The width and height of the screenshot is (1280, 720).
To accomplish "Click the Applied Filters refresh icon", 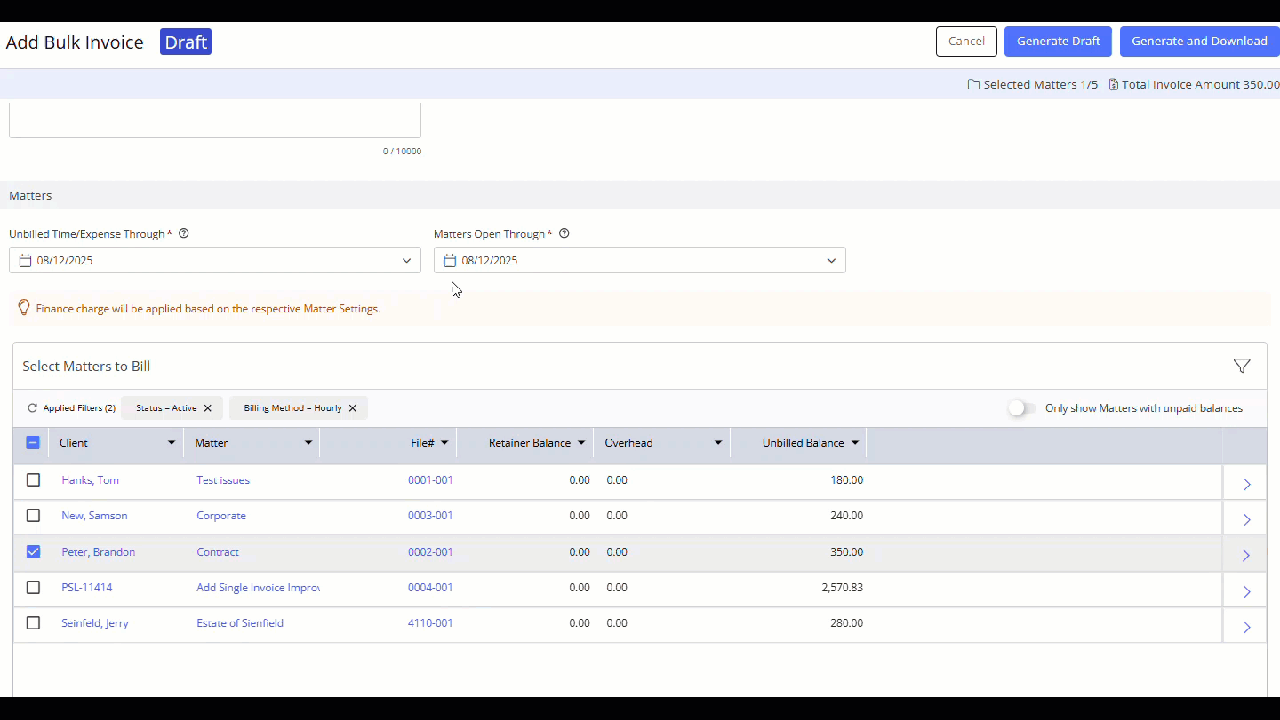I will 32,408.
